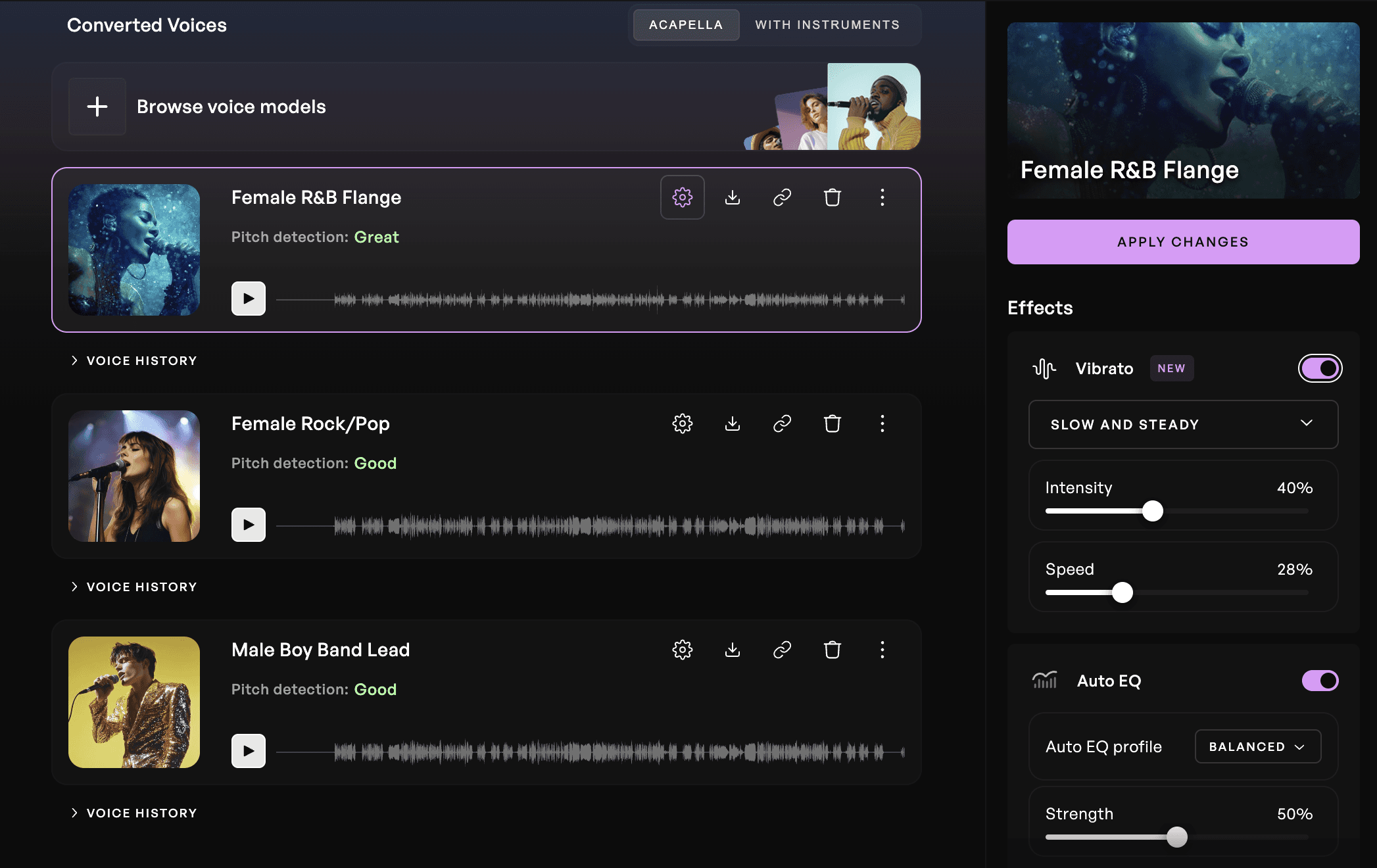
Task: Delete the Female R&B Flange voice
Action: point(833,197)
